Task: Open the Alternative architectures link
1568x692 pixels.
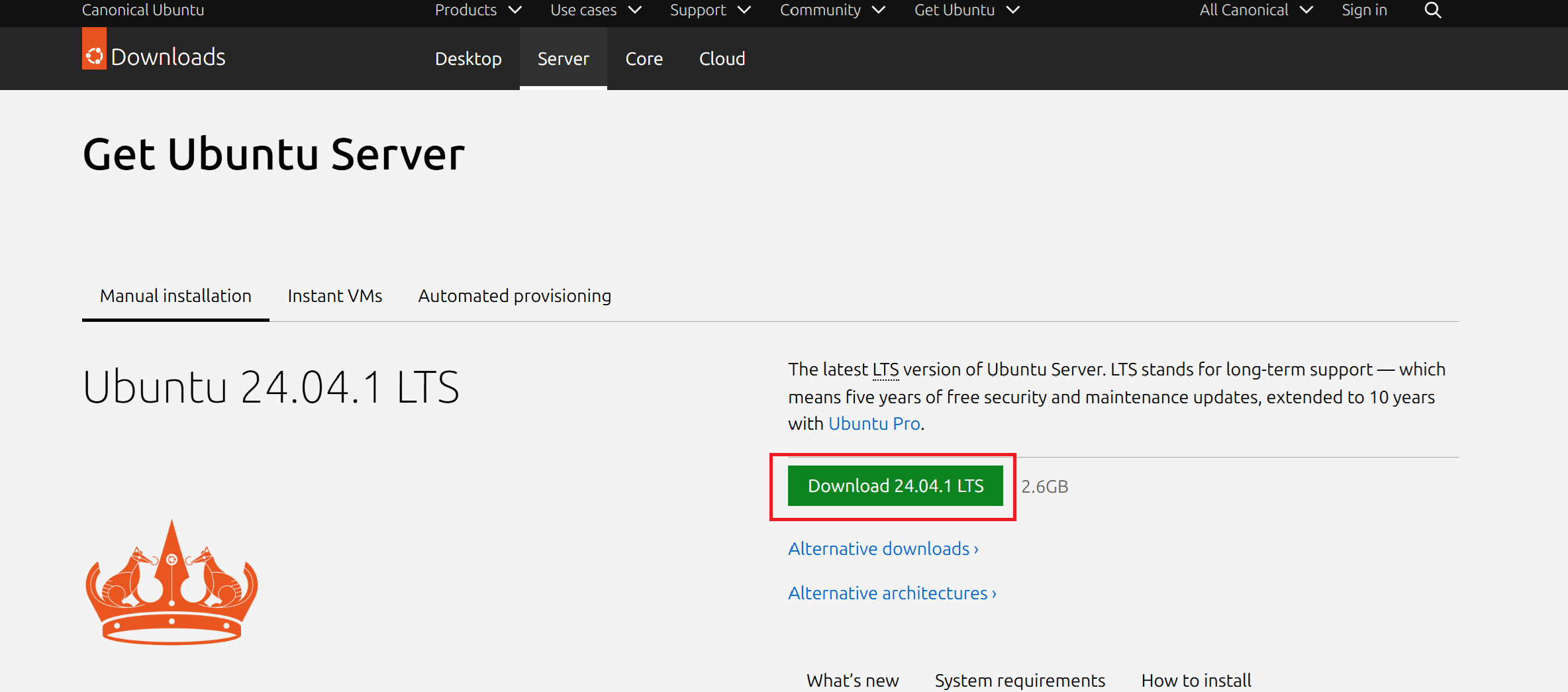Action: coord(892,593)
